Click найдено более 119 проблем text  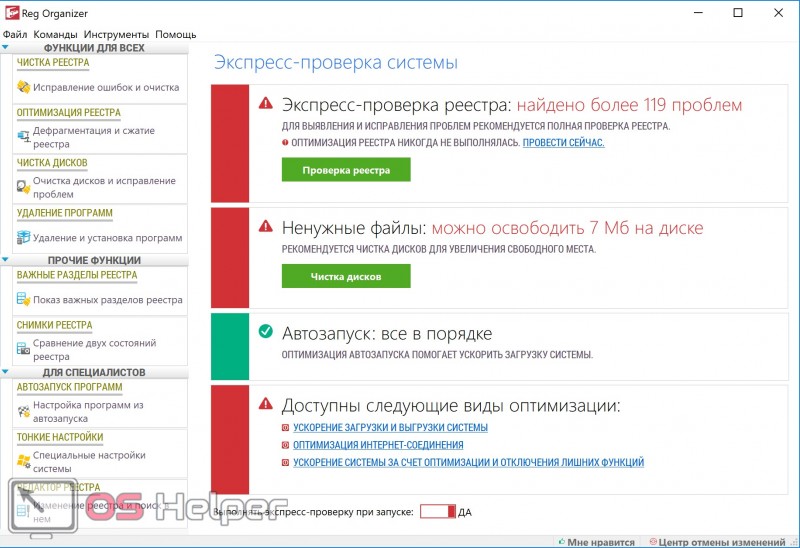click(x=629, y=105)
